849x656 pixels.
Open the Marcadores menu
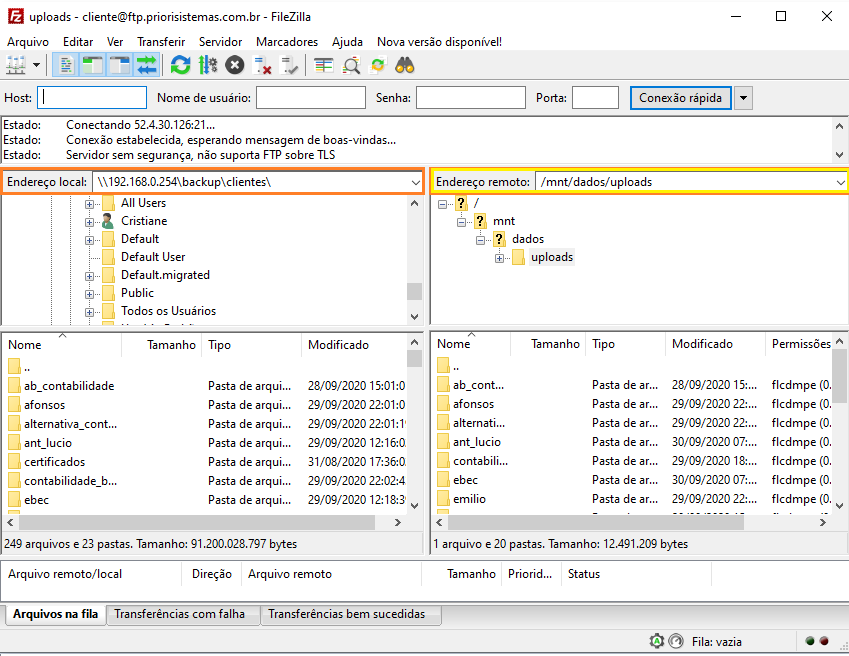point(287,42)
